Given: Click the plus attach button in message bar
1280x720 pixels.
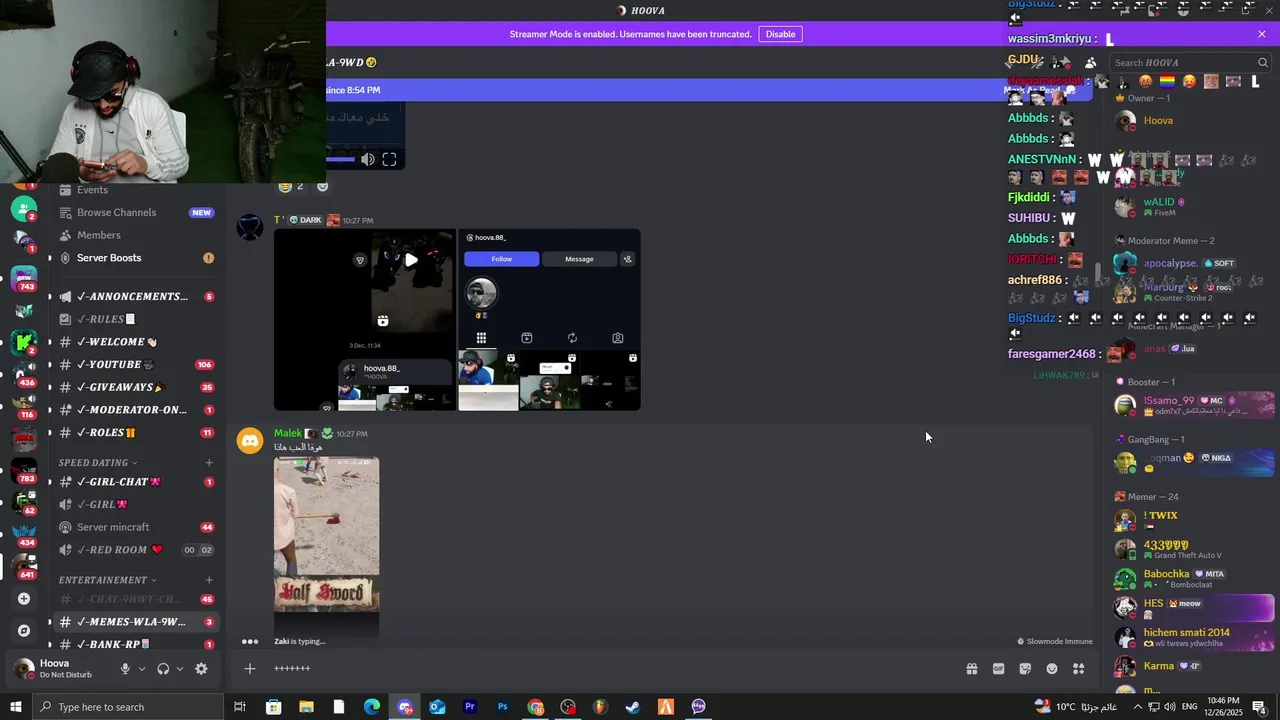Looking at the screenshot, I should point(250,669).
